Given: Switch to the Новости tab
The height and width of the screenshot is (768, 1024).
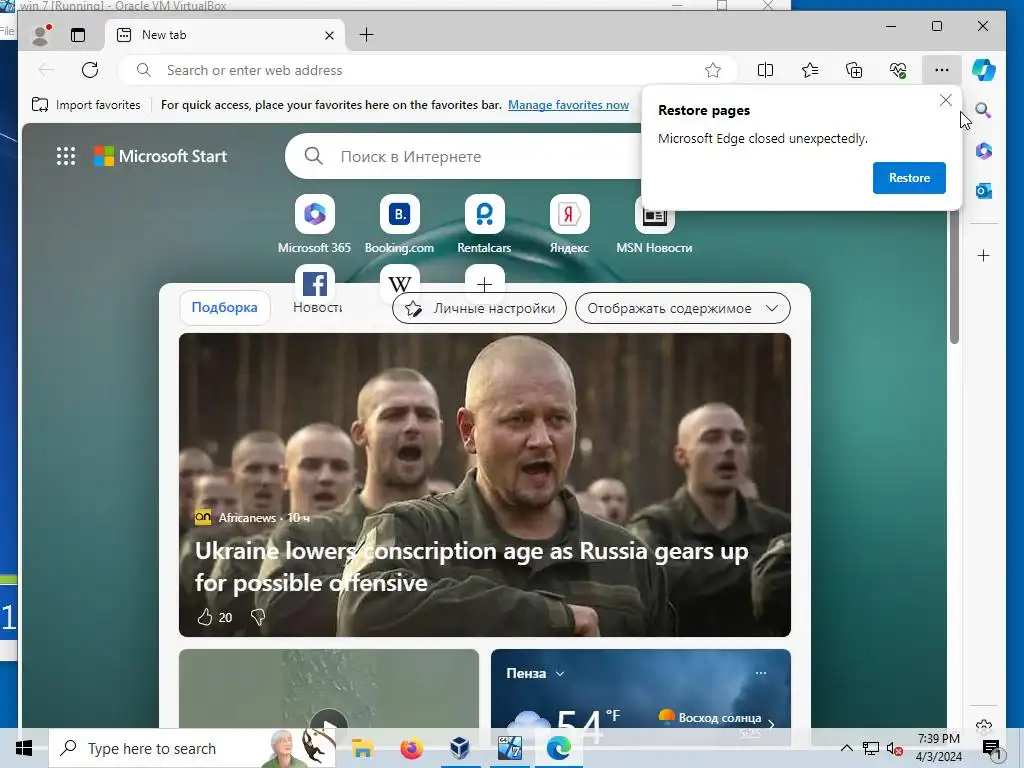Looking at the screenshot, I should click(317, 308).
